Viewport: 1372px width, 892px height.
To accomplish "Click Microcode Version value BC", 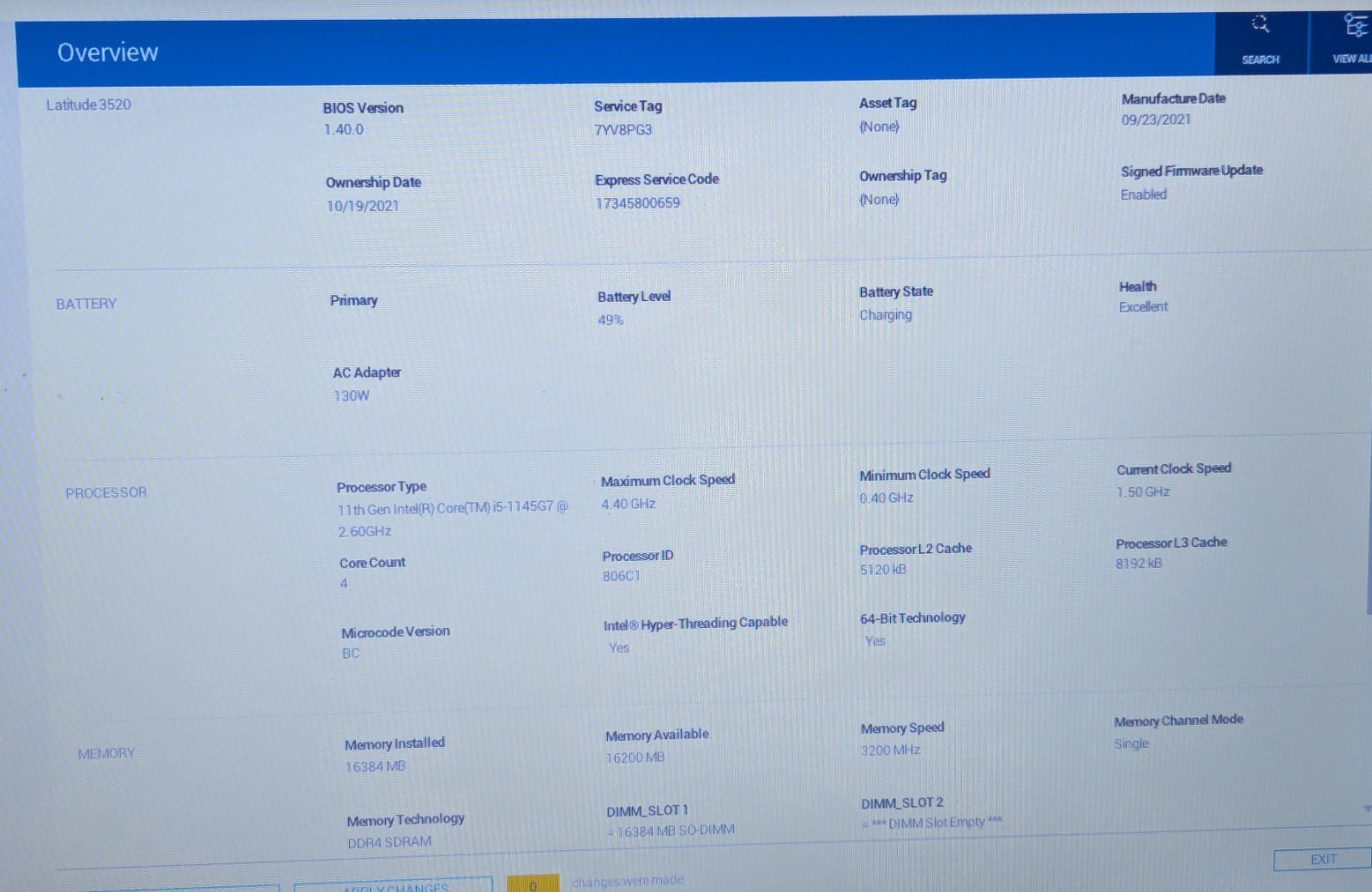I will pyautogui.click(x=351, y=654).
